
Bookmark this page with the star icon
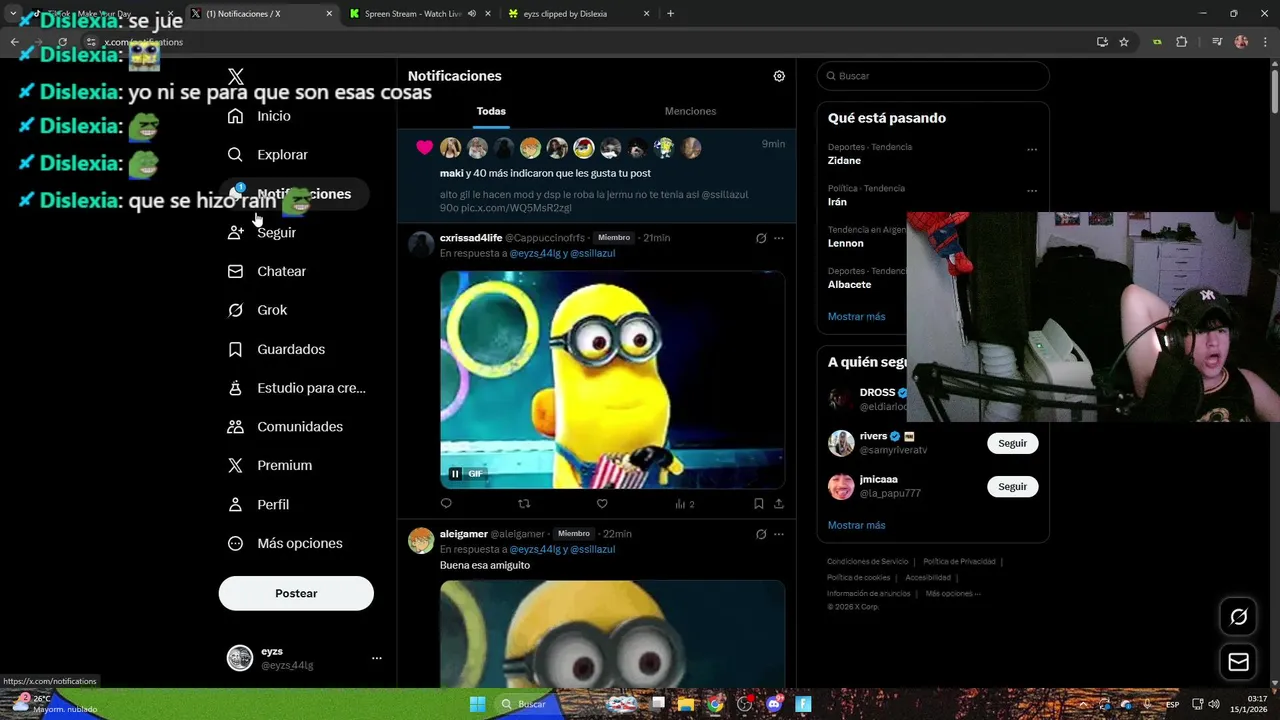pos(1124,42)
